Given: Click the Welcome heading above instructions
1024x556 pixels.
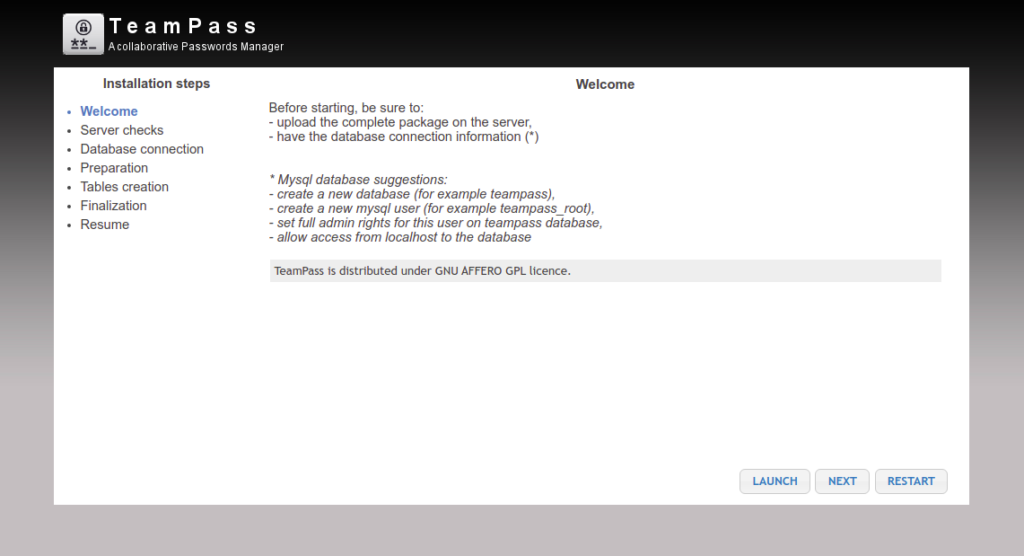Looking at the screenshot, I should (x=605, y=84).
